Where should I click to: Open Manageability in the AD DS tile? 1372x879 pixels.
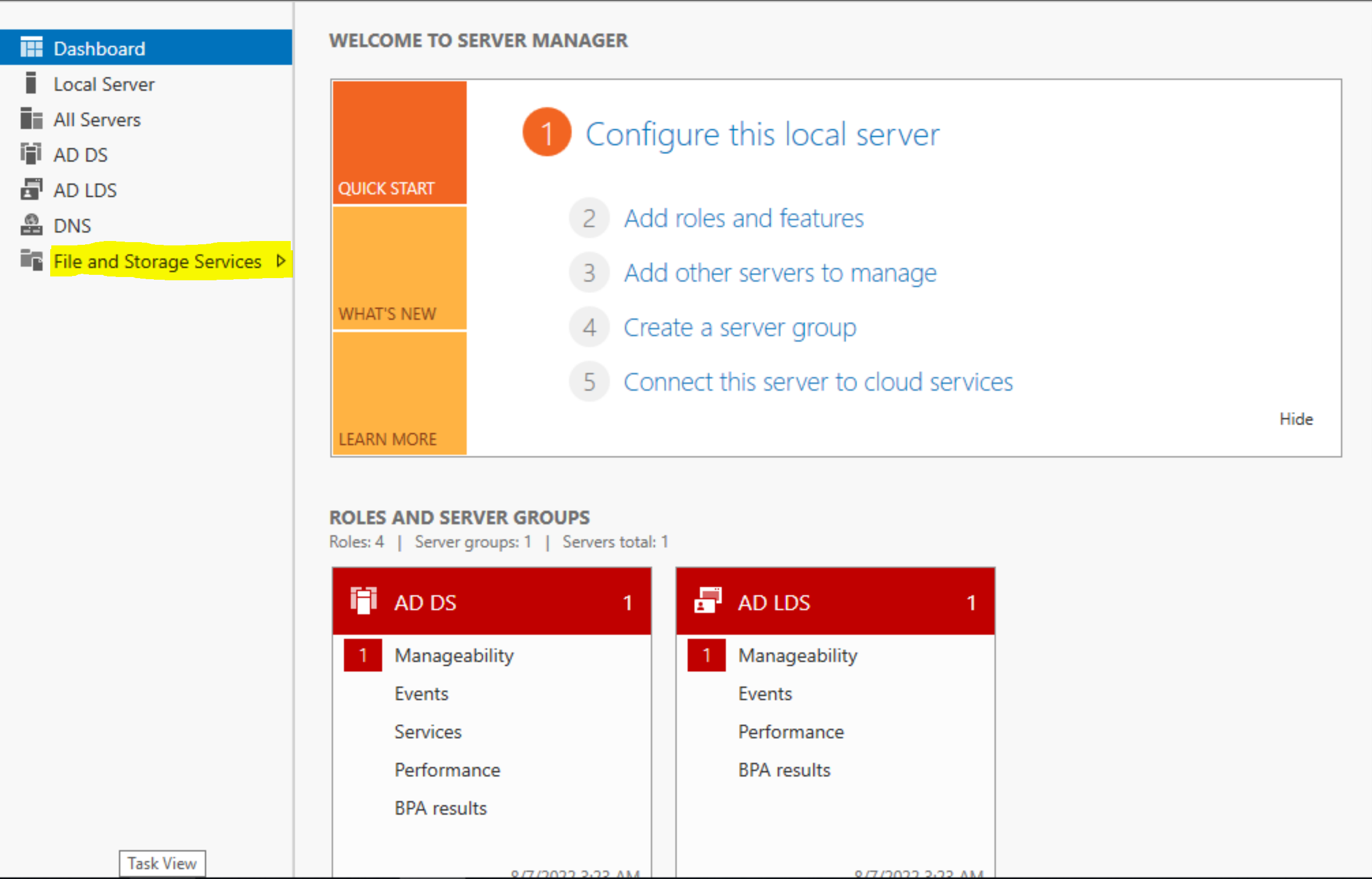point(454,655)
